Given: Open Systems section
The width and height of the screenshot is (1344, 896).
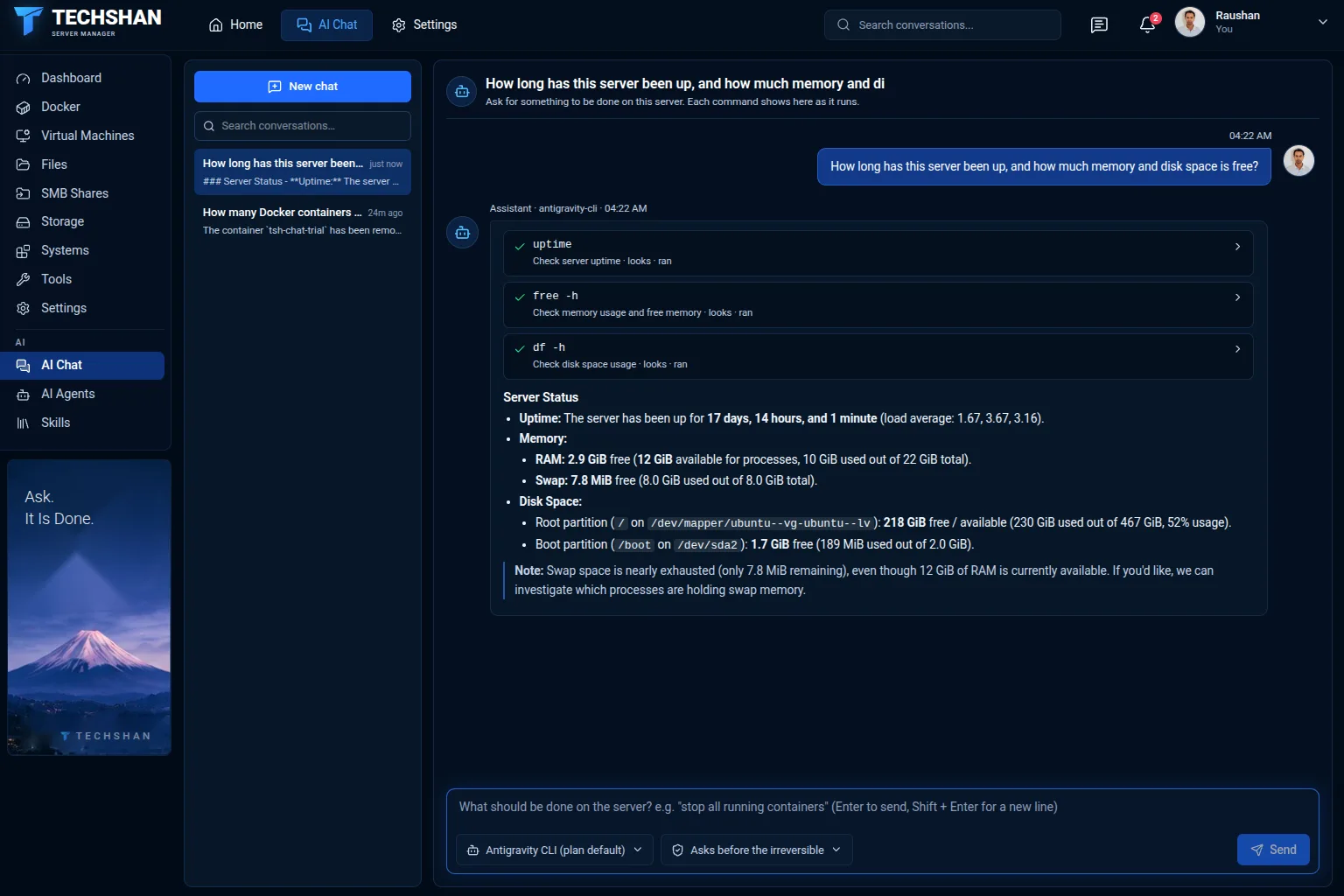Looking at the screenshot, I should [84, 250].
